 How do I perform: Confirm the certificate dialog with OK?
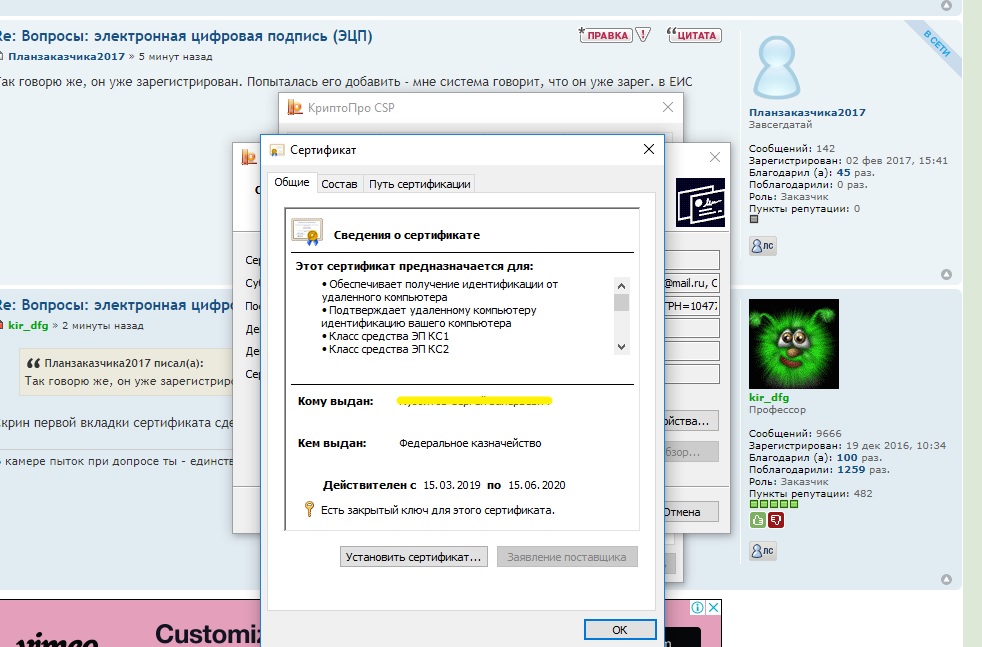619,630
